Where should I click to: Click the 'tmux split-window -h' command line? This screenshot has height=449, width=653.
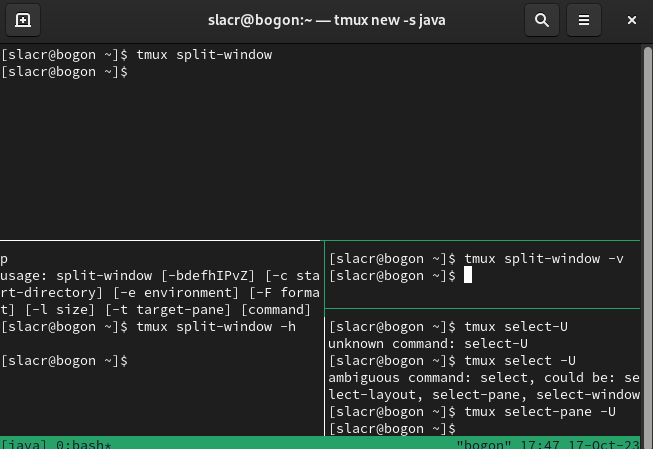pos(216,326)
